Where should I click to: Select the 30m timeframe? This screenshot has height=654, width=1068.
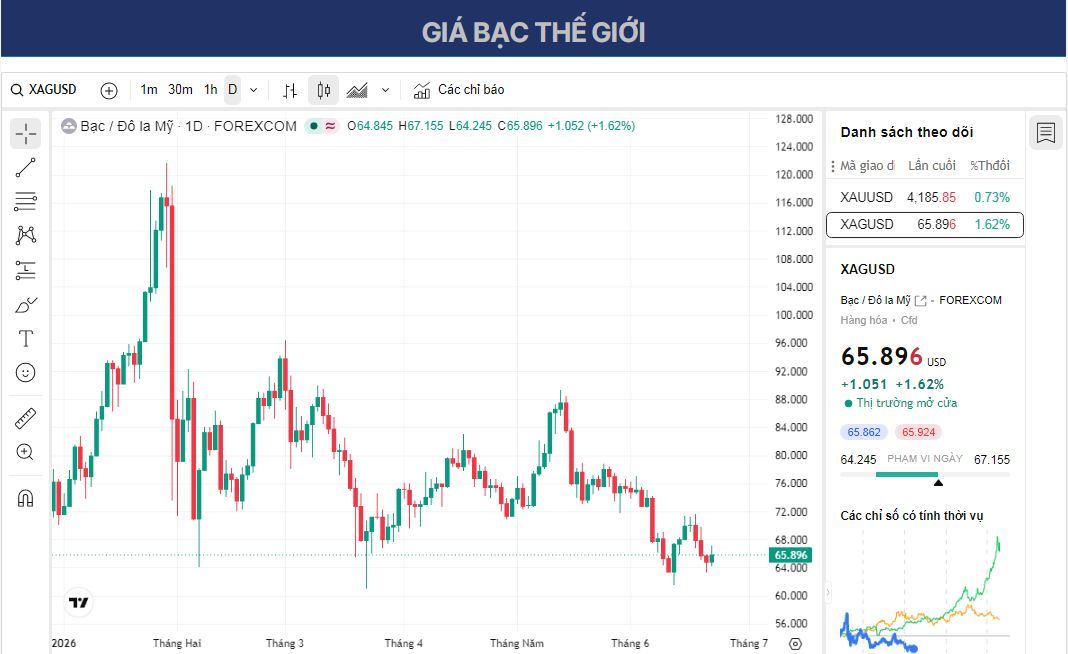click(180, 90)
